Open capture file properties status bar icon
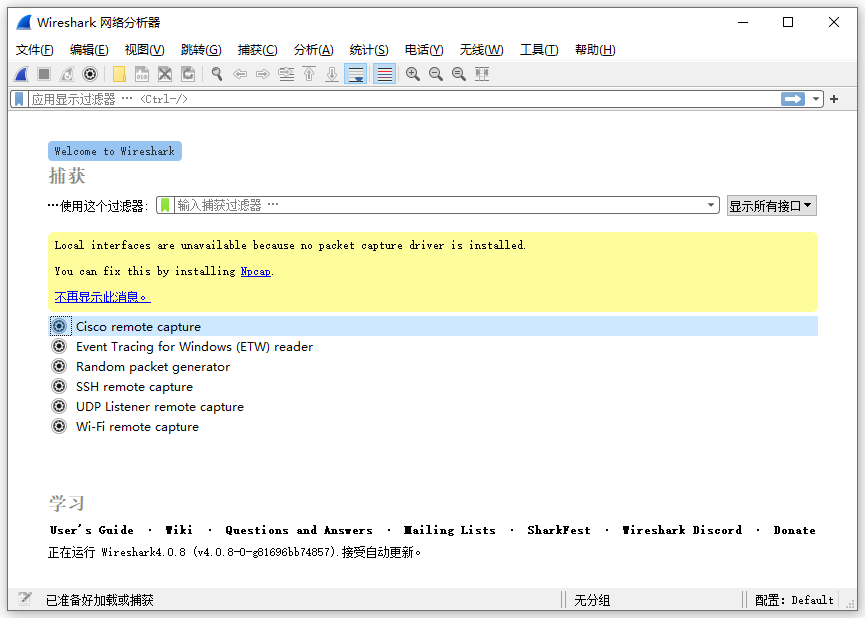Screen dimensions: 865x618 (24, 599)
